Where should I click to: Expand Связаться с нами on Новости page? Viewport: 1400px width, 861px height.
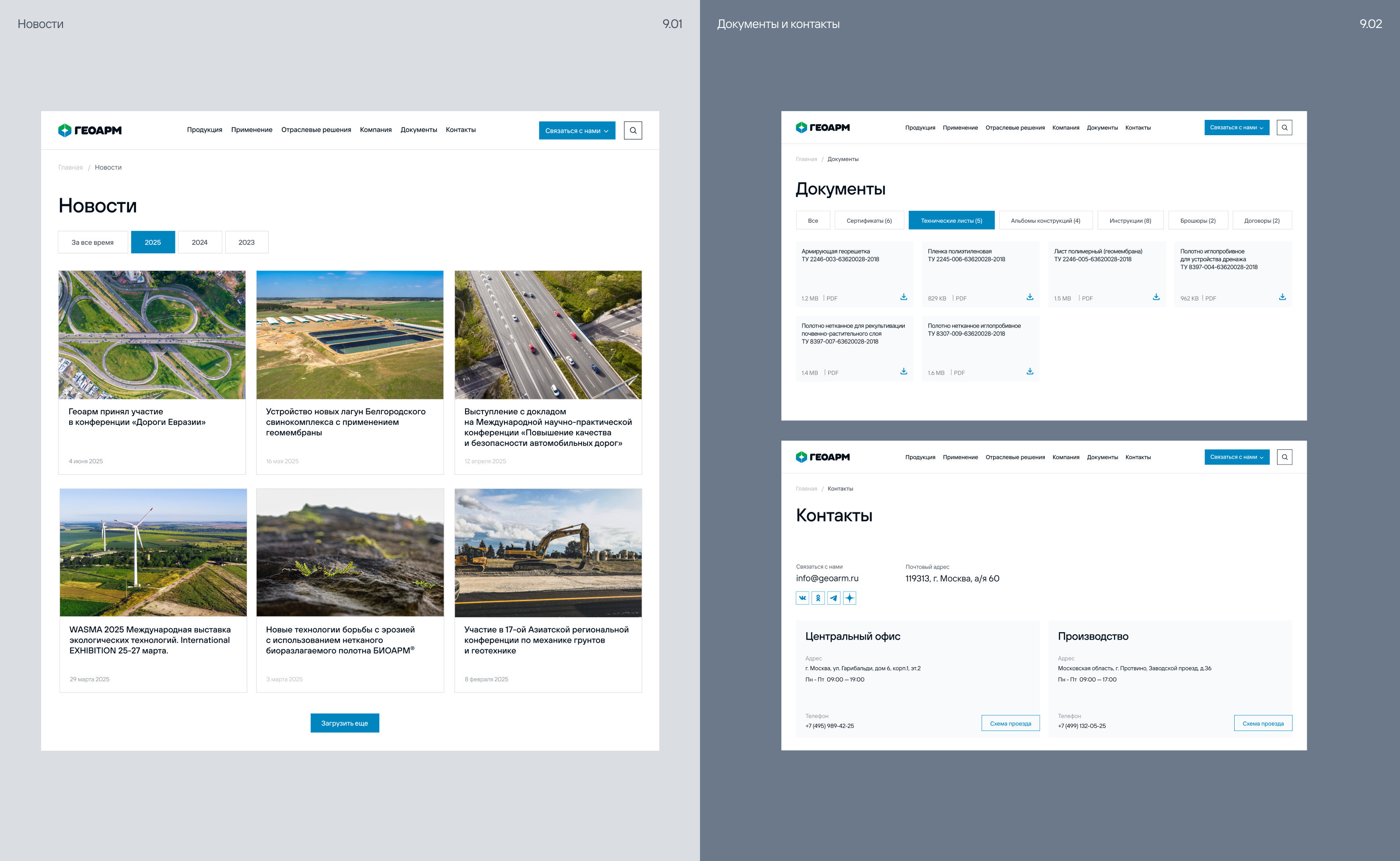[577, 130]
